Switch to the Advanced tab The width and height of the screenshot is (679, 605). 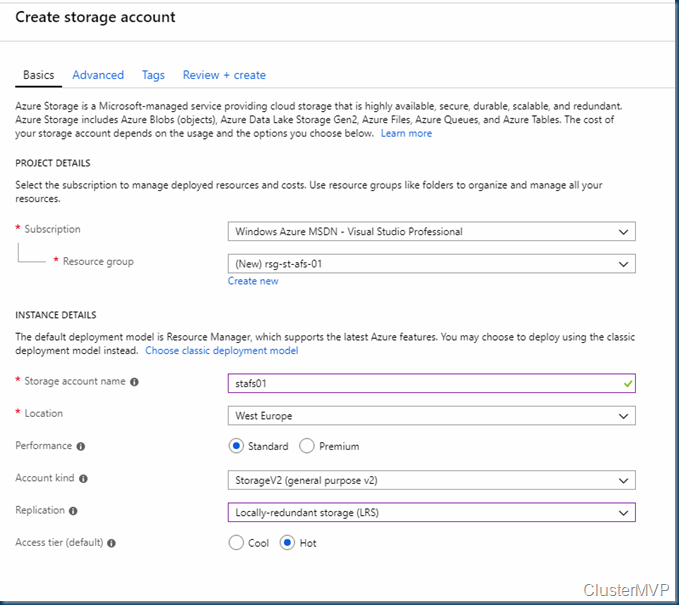point(98,75)
